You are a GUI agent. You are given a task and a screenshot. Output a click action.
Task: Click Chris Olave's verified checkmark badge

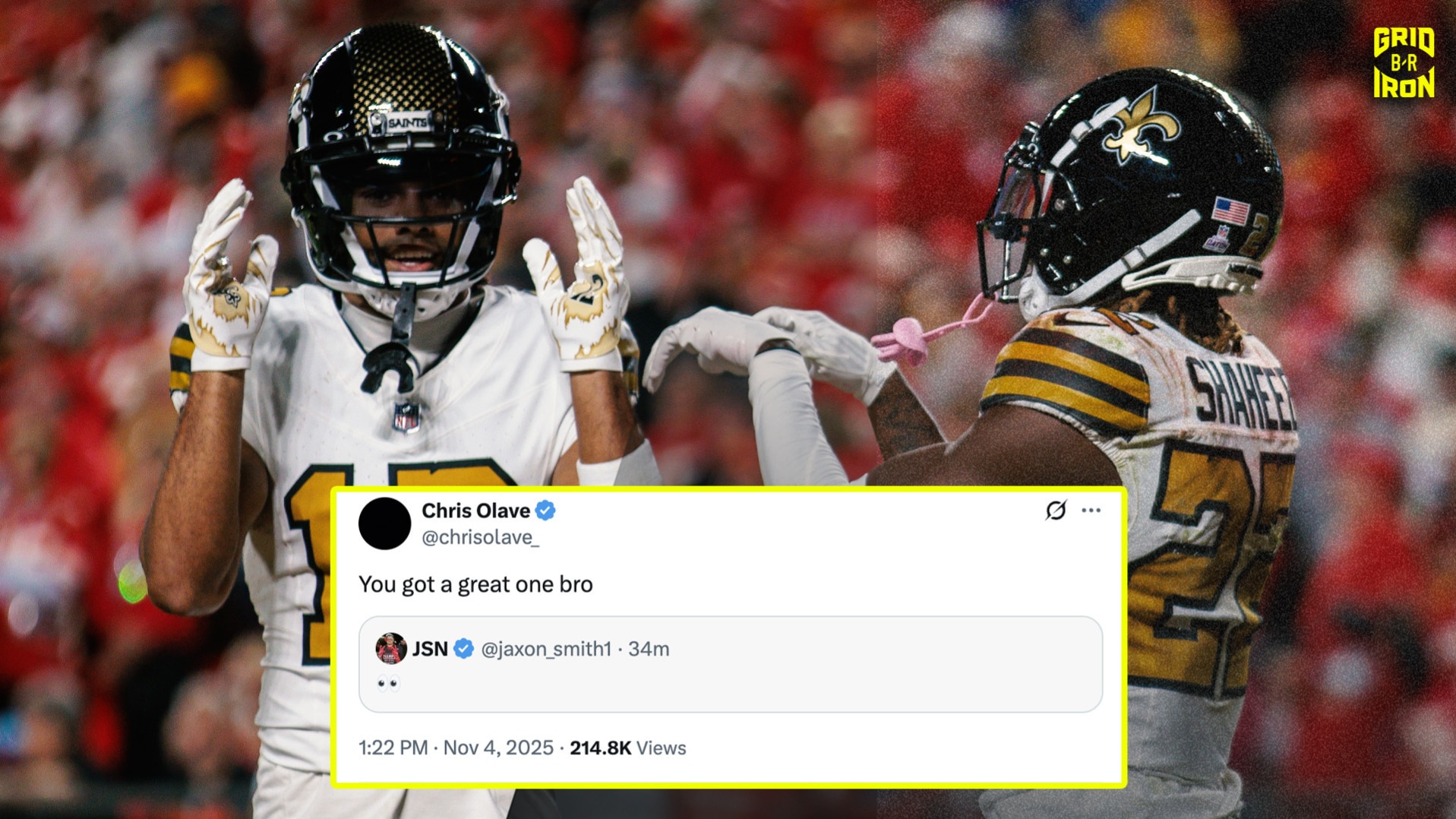[x=545, y=511]
